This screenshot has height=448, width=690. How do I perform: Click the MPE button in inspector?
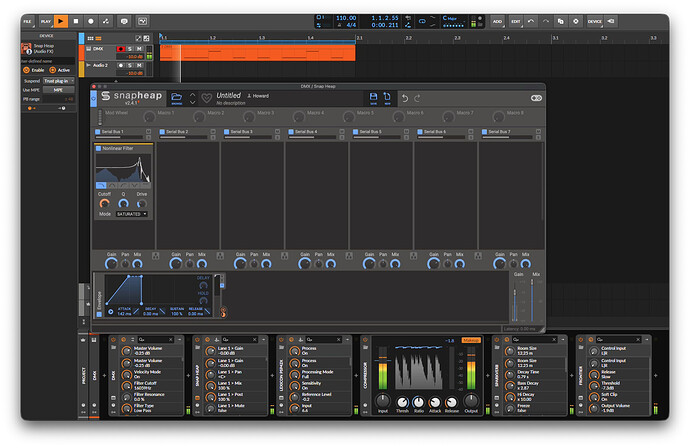58,90
